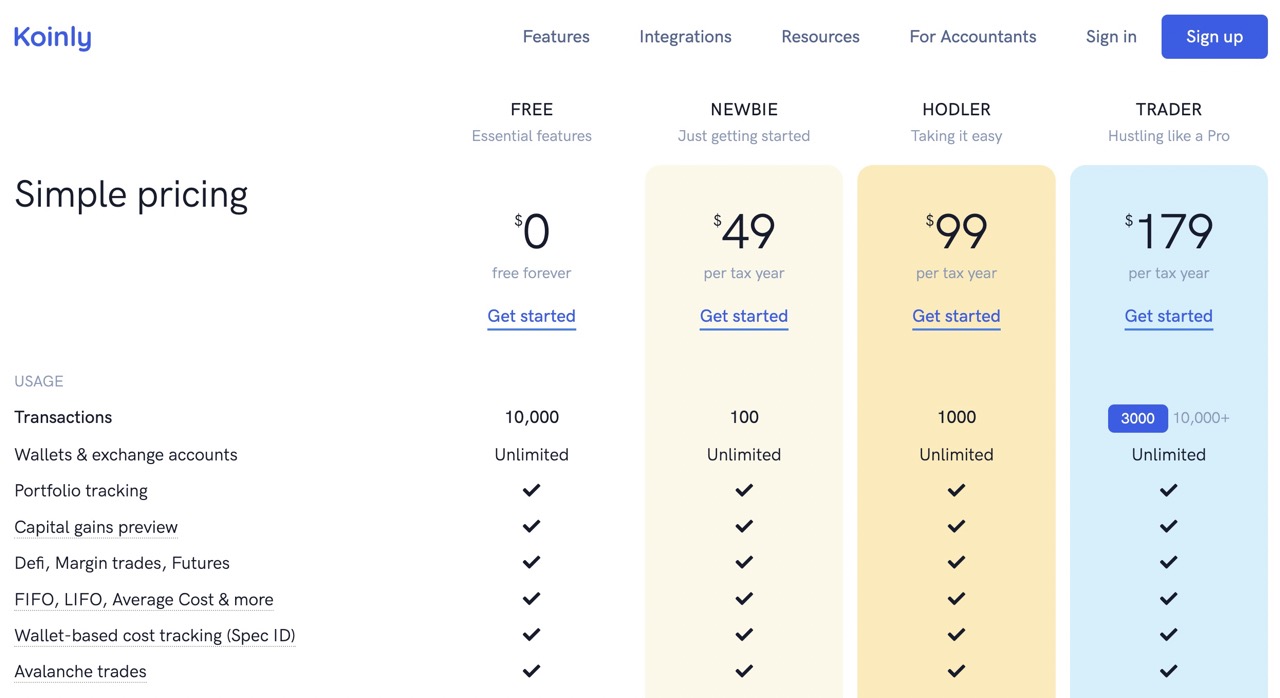Open the Resources menu
The width and height of the screenshot is (1280, 698).
820,36
